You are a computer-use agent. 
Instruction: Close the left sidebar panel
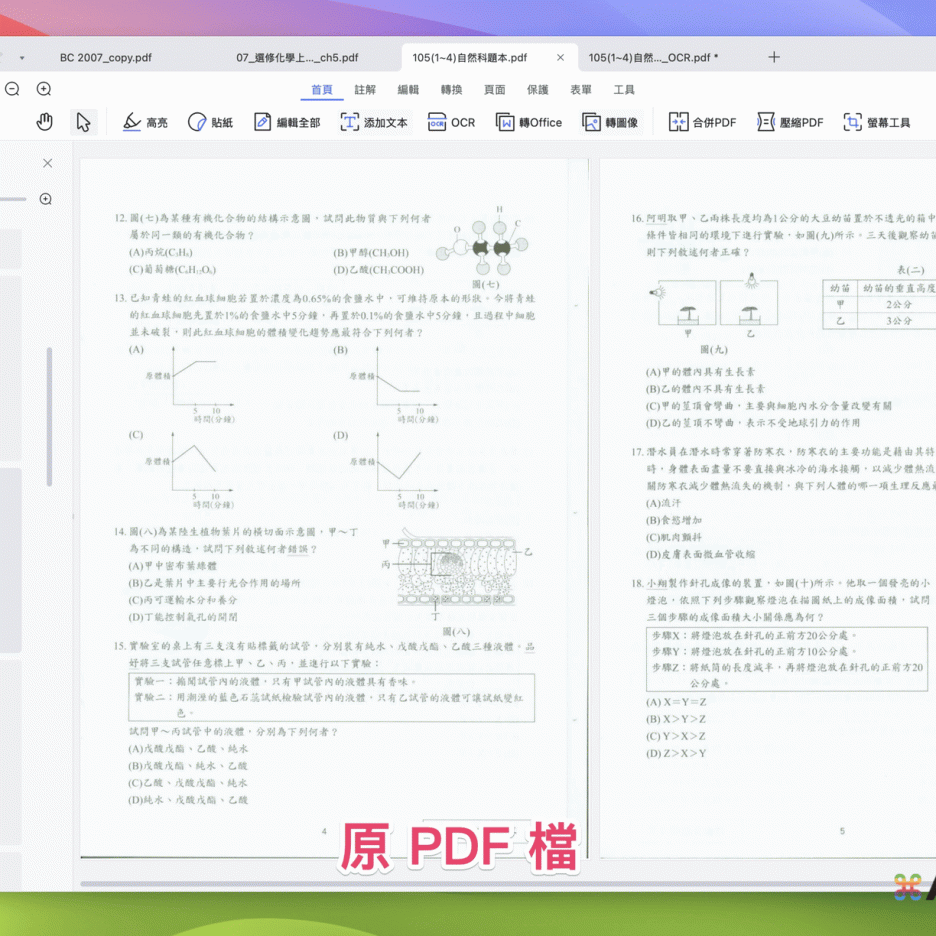click(47, 163)
